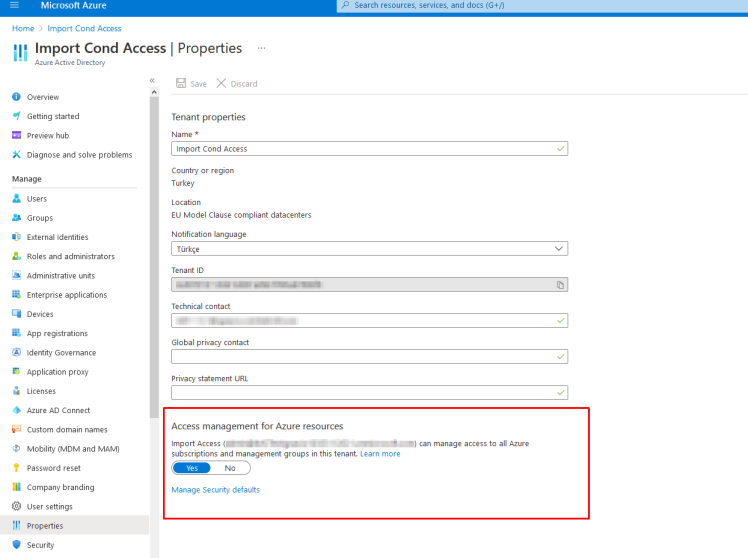Click in the Technical contact field
The image size is (748, 558).
click(369, 320)
